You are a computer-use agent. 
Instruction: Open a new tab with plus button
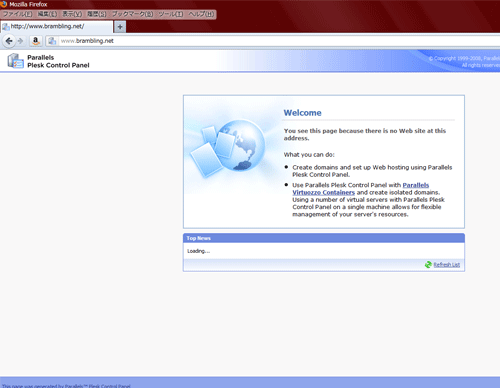pyautogui.click(x=120, y=27)
